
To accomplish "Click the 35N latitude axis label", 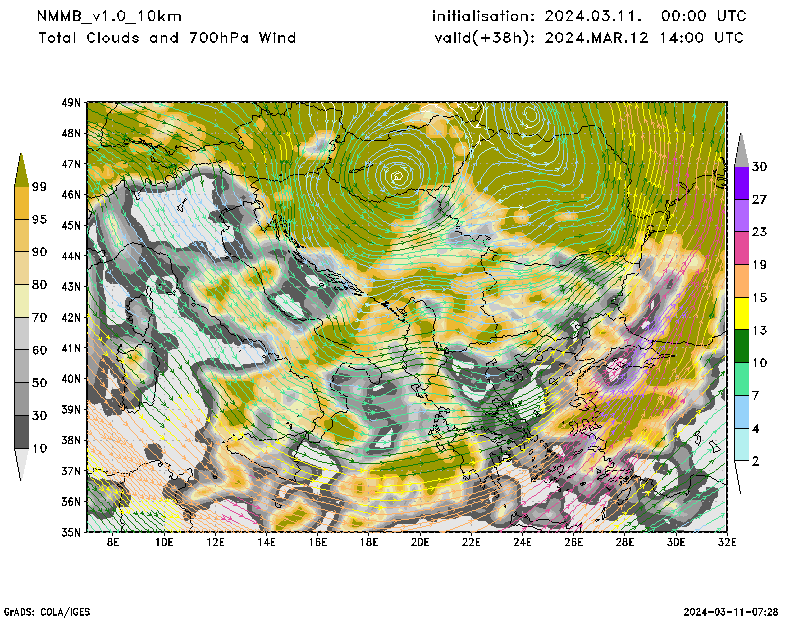I will point(71,532).
